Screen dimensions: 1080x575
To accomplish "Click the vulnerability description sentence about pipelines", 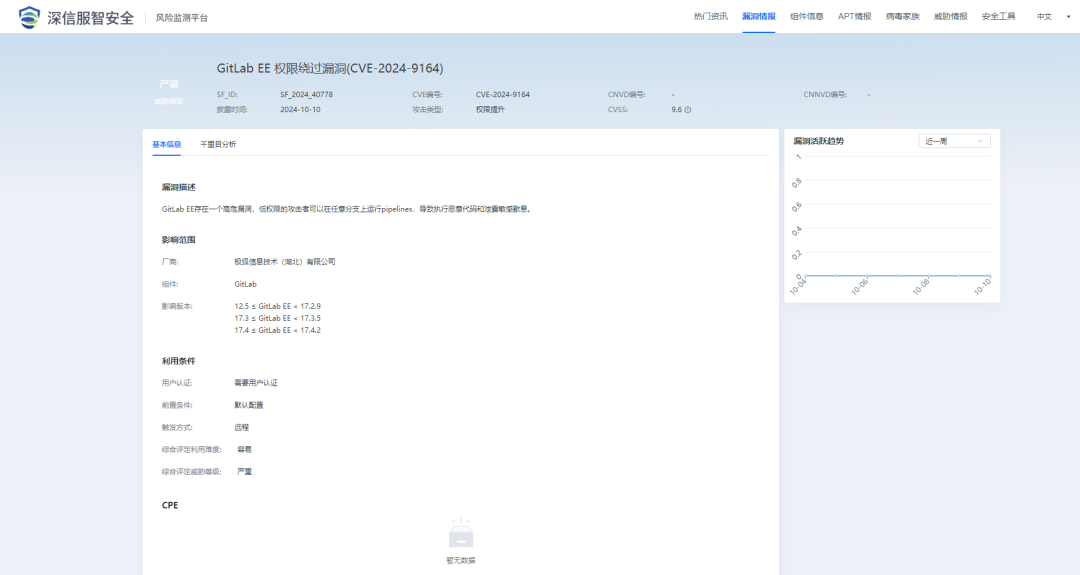I will (347, 209).
